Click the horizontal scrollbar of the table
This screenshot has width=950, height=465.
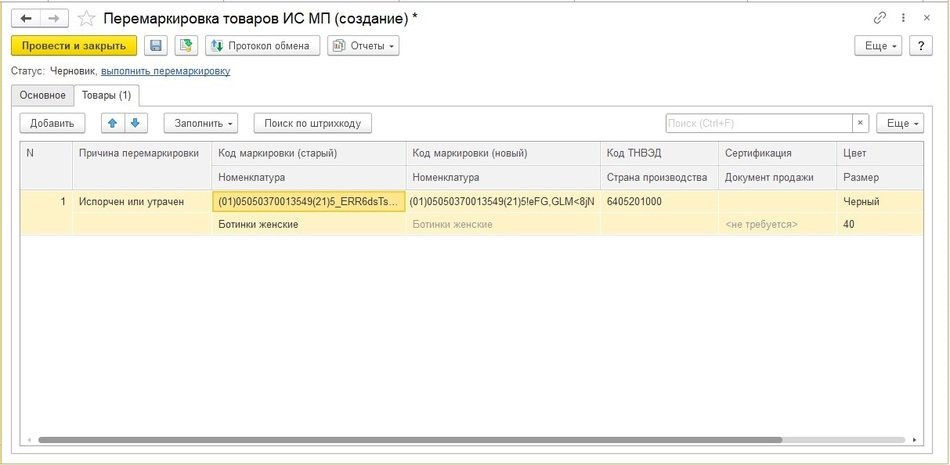[400, 439]
